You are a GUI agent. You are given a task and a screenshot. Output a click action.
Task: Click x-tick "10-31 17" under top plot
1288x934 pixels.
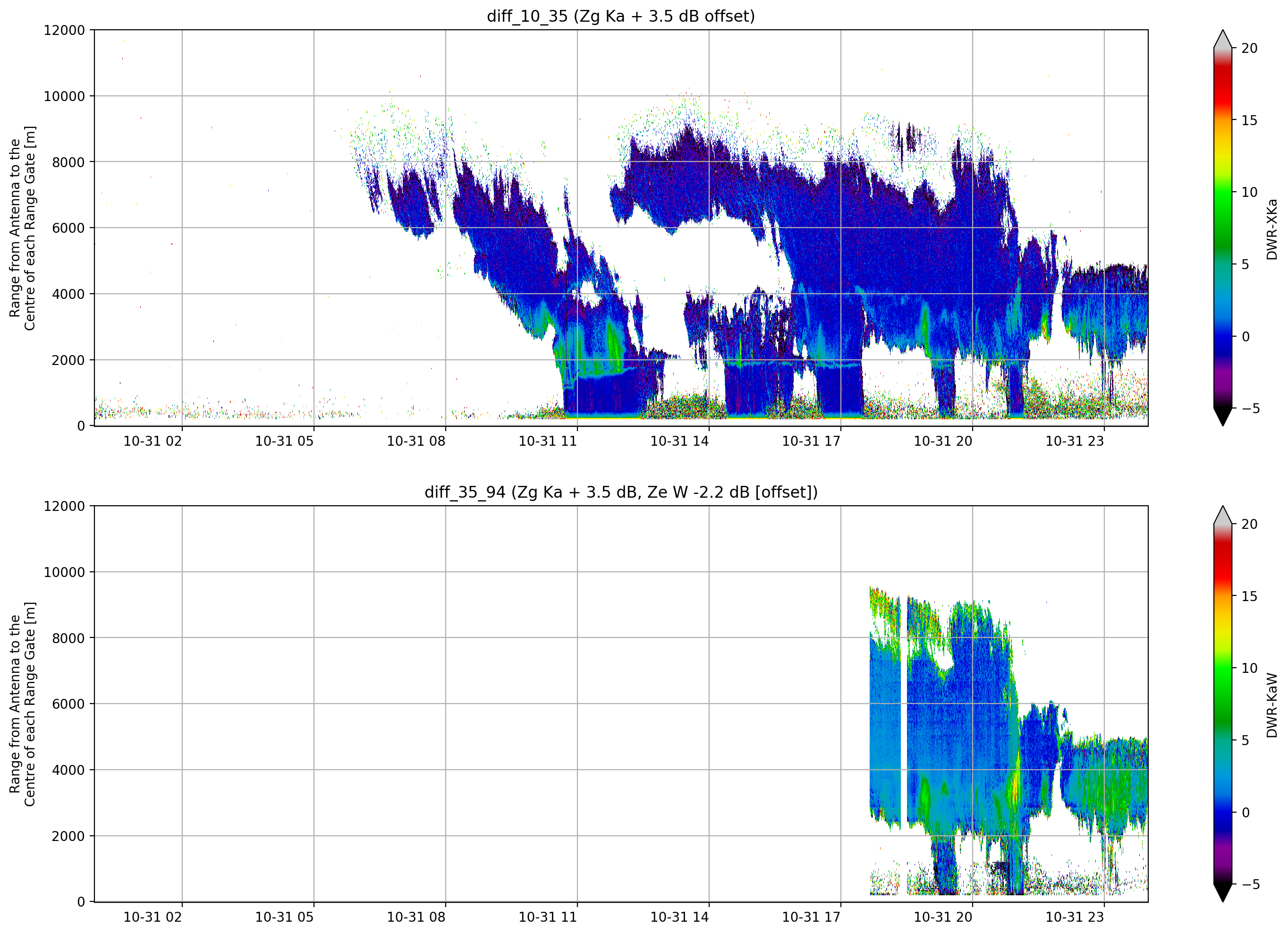click(x=812, y=442)
